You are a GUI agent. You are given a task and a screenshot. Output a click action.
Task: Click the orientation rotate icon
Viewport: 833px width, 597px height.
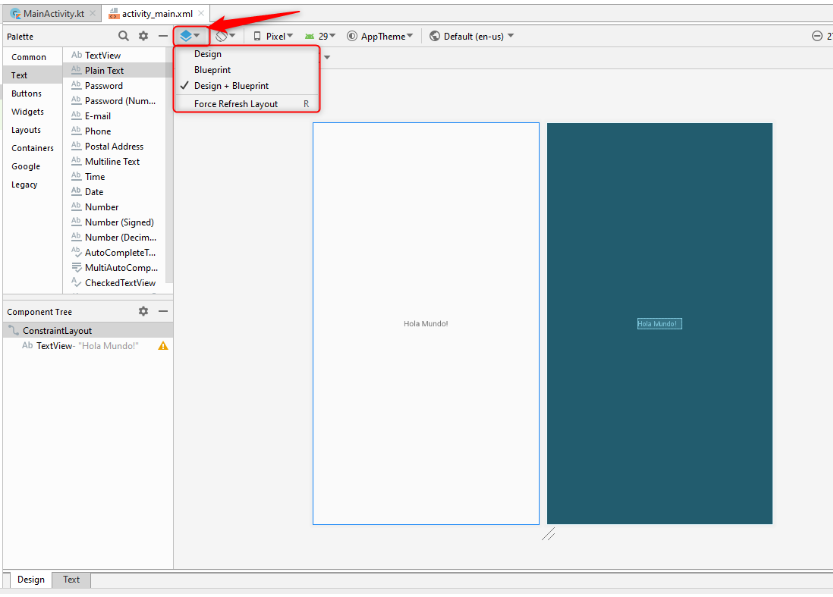[222, 36]
